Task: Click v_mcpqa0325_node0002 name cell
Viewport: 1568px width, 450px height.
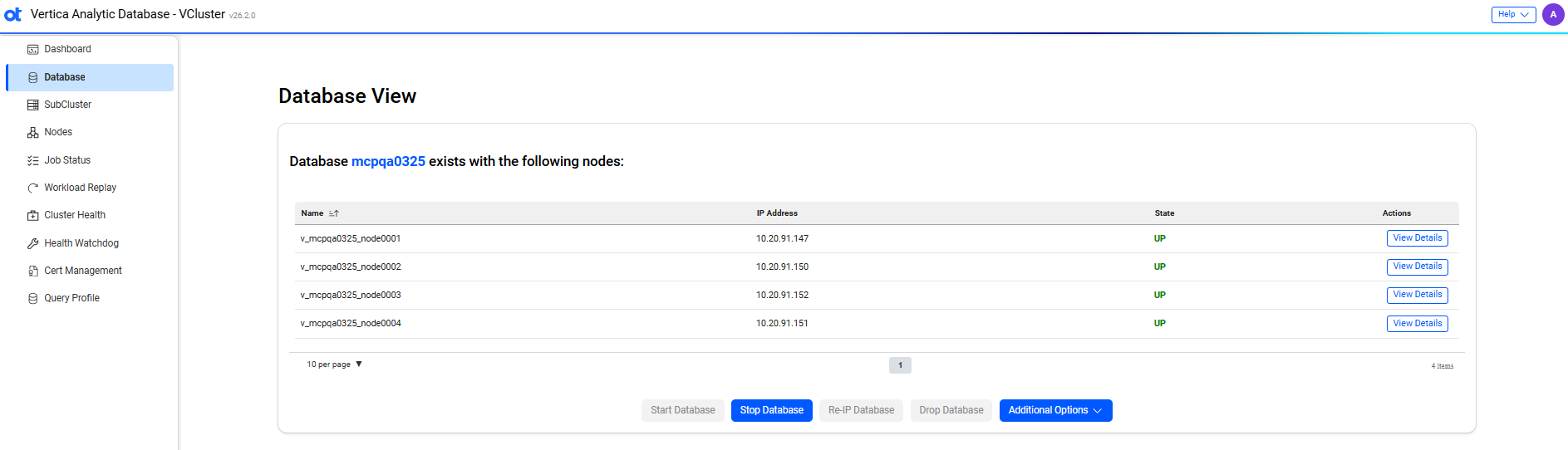Action: point(351,267)
